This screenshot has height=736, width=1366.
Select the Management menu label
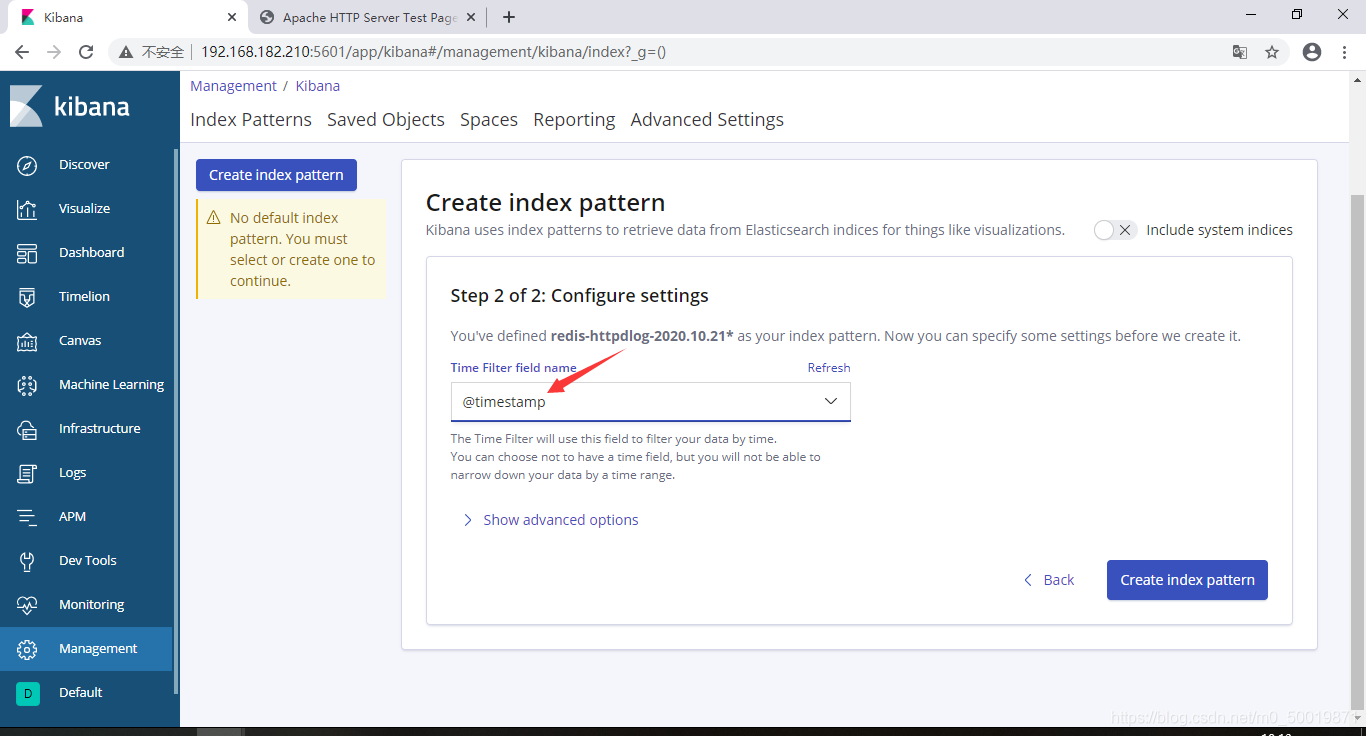pos(98,649)
